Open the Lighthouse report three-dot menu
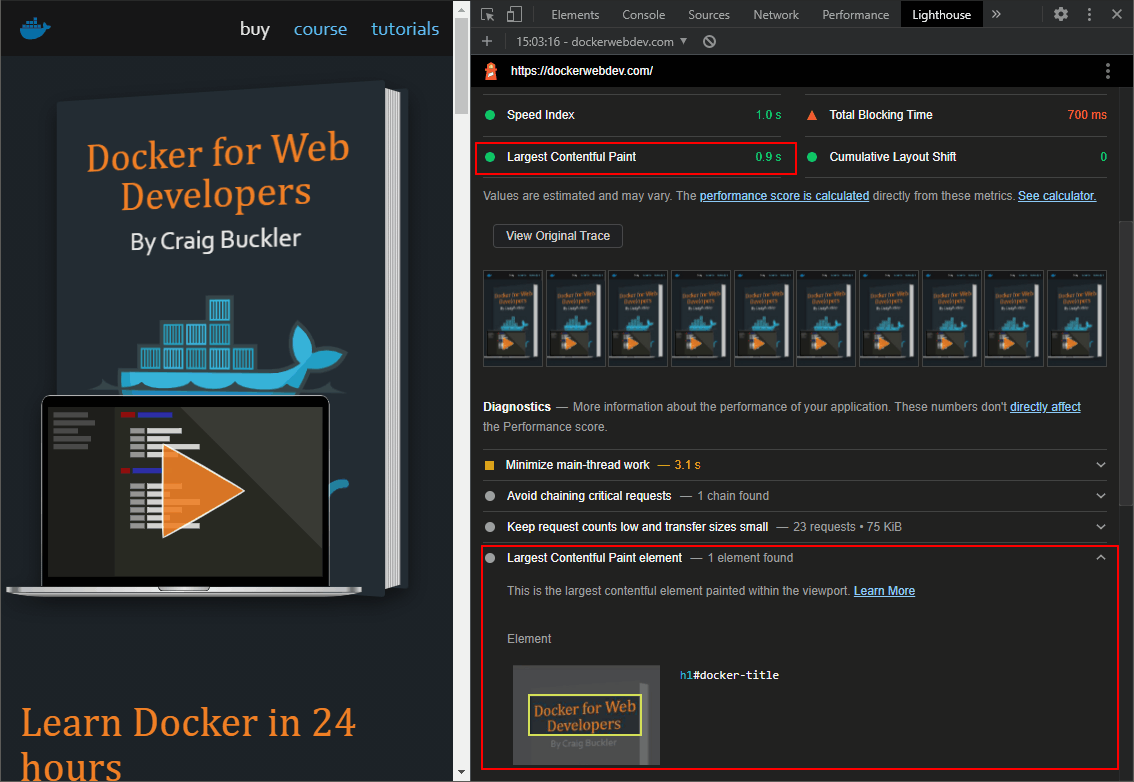Viewport: 1134px width, 782px height. [1107, 71]
